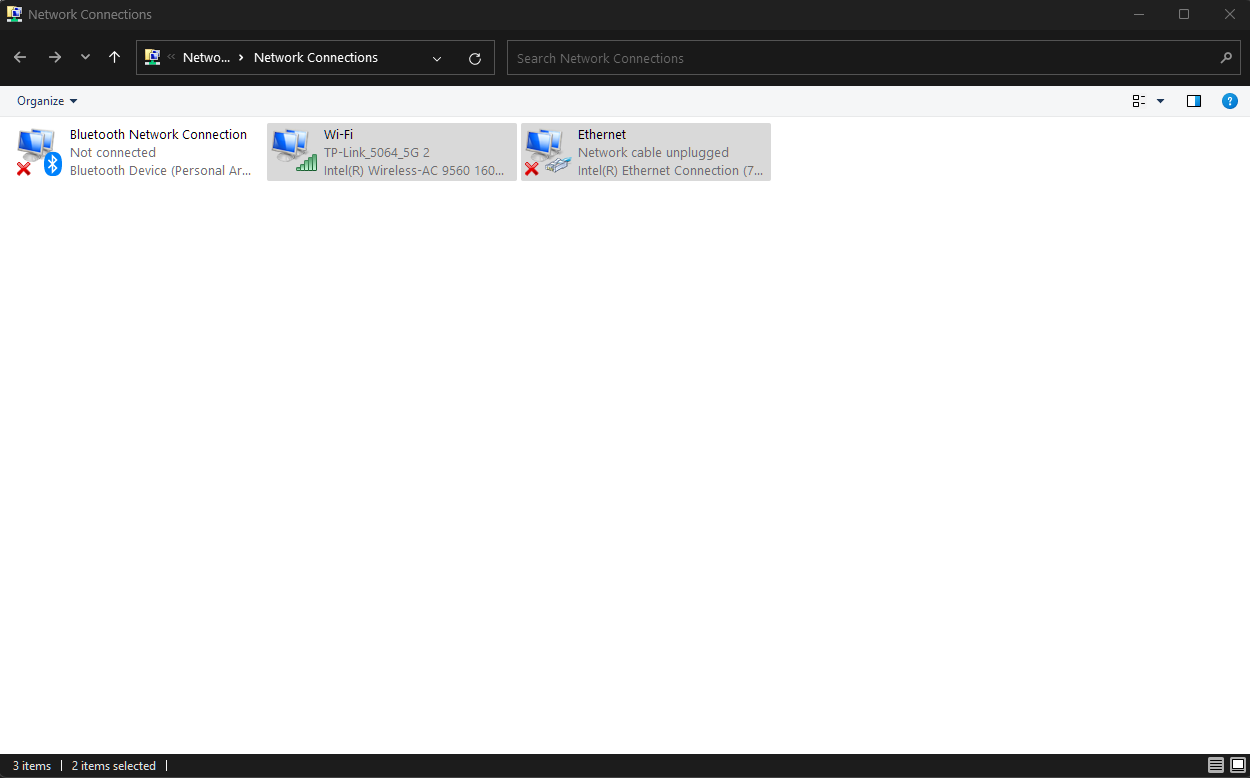
Task: Select the Bluetooth Network Connection adapter icon
Action: tap(39, 152)
